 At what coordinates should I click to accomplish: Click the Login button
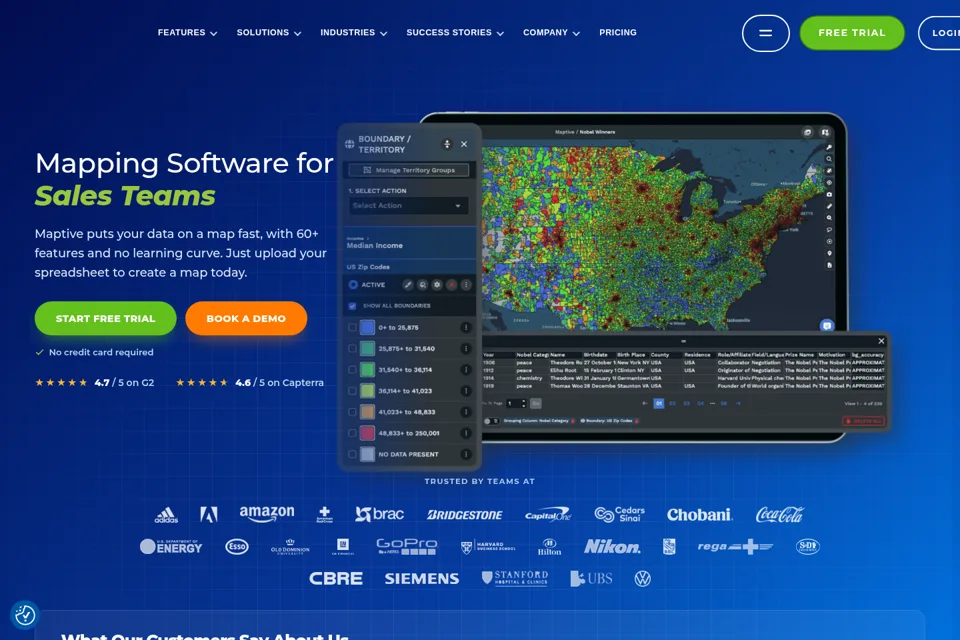(940, 33)
